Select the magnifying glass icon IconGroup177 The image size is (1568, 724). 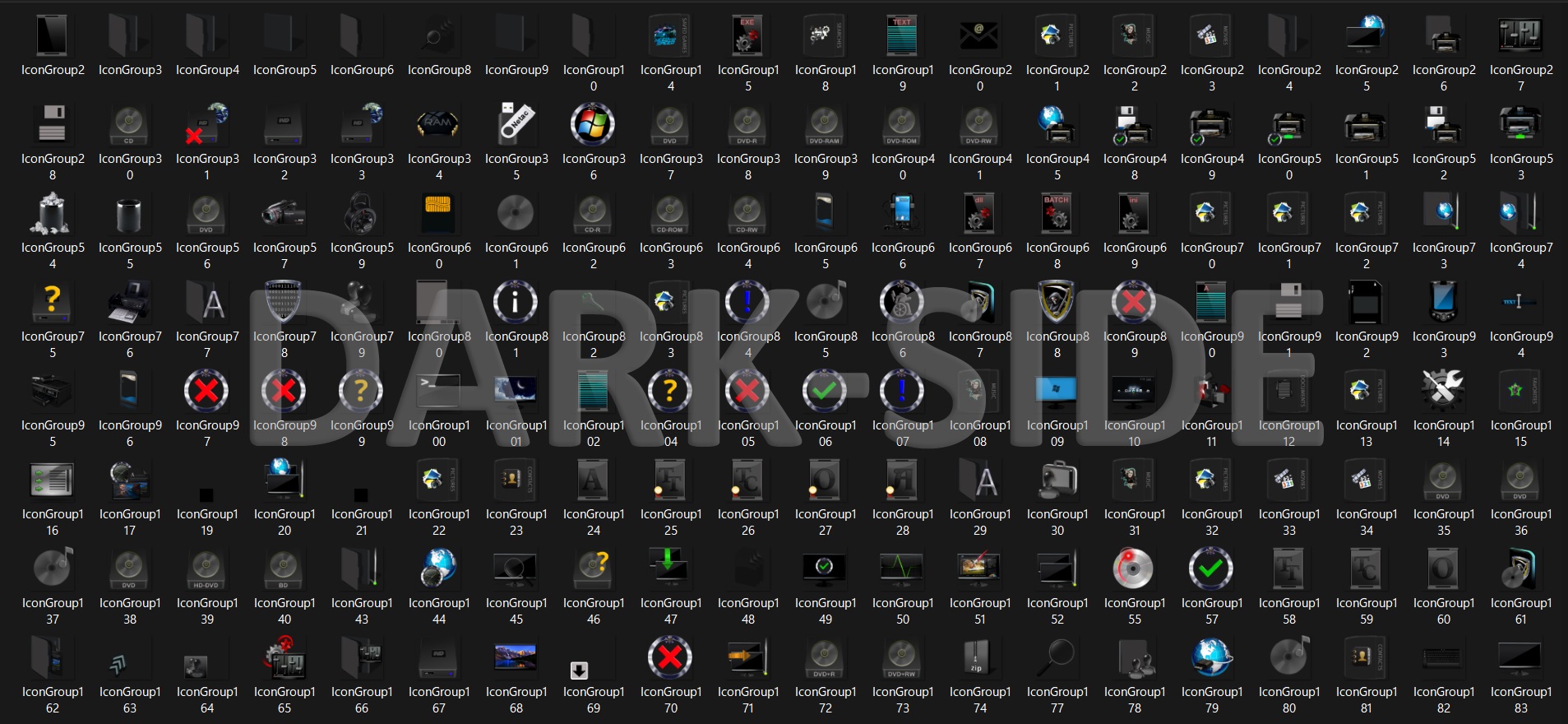[1057, 657]
